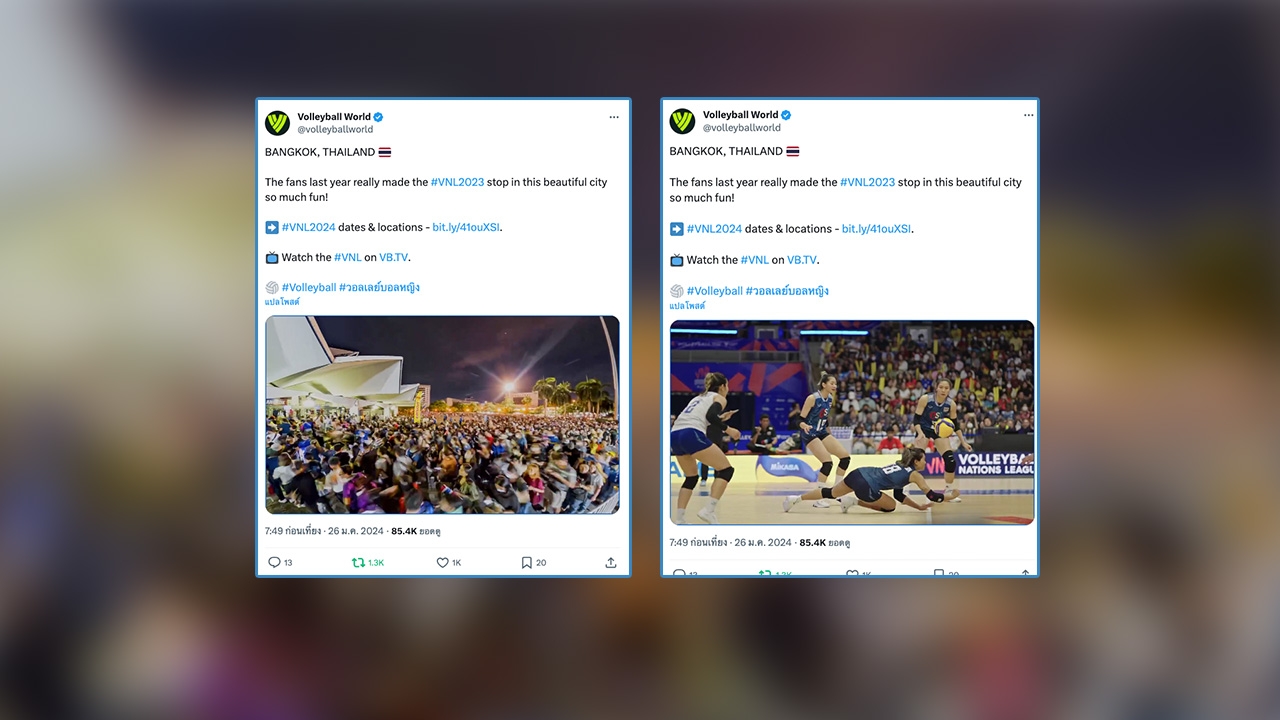Open bit.ly/41ouXSI link in right tweet

tap(876, 229)
